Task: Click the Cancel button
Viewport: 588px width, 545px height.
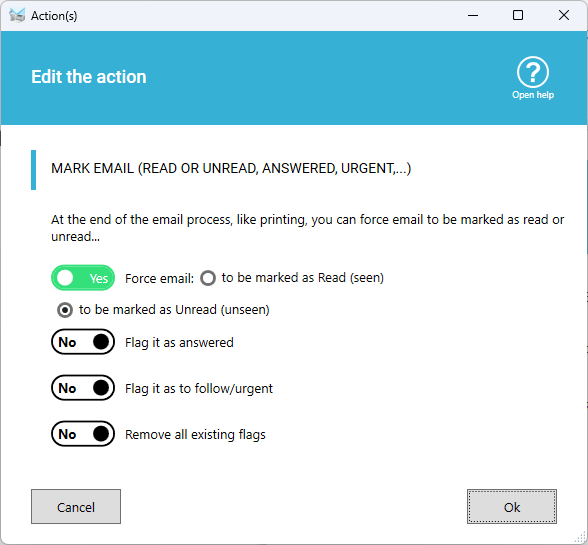Action: click(x=76, y=507)
